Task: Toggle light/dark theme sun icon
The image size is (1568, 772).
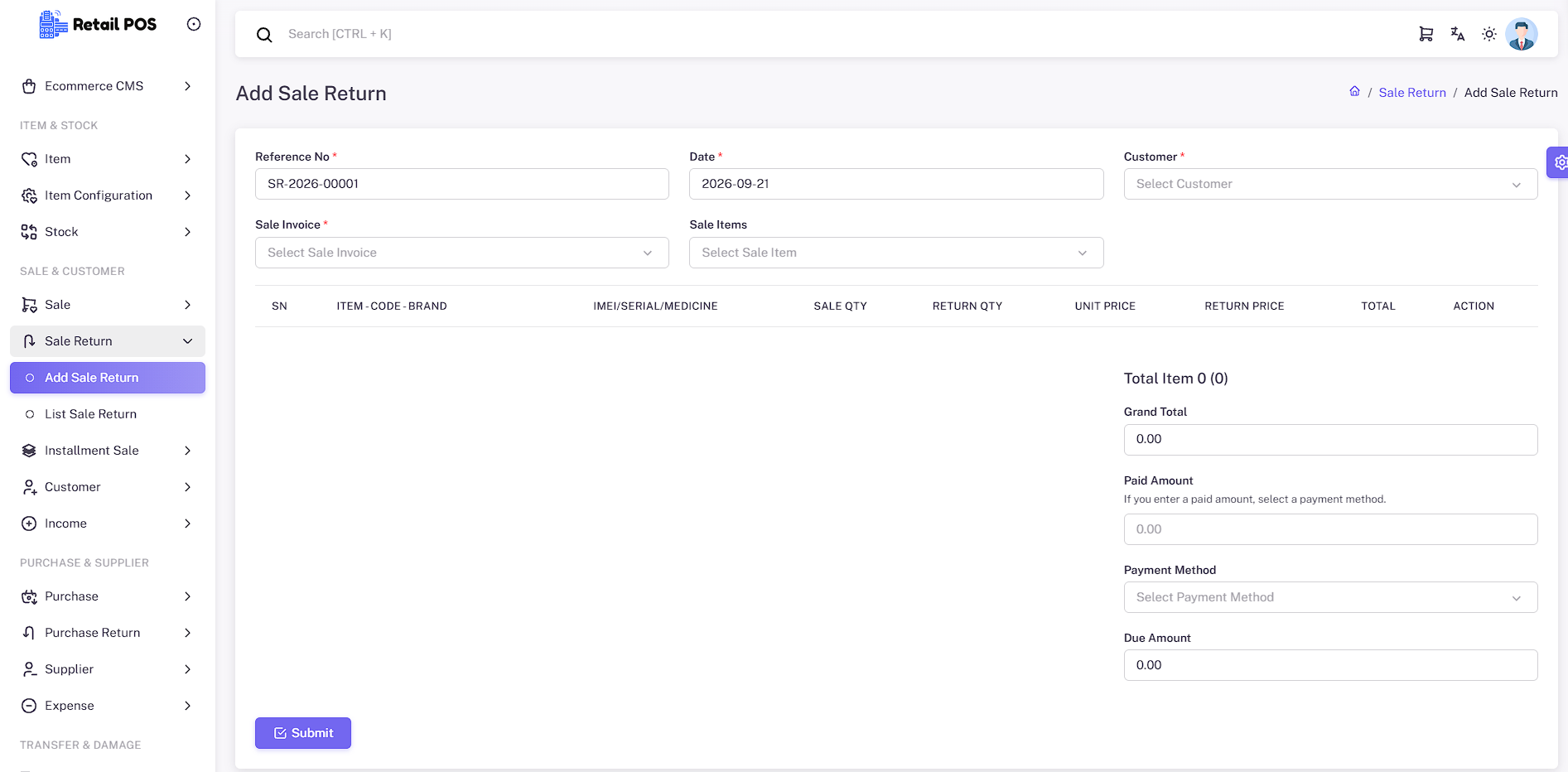Action: [x=1489, y=34]
